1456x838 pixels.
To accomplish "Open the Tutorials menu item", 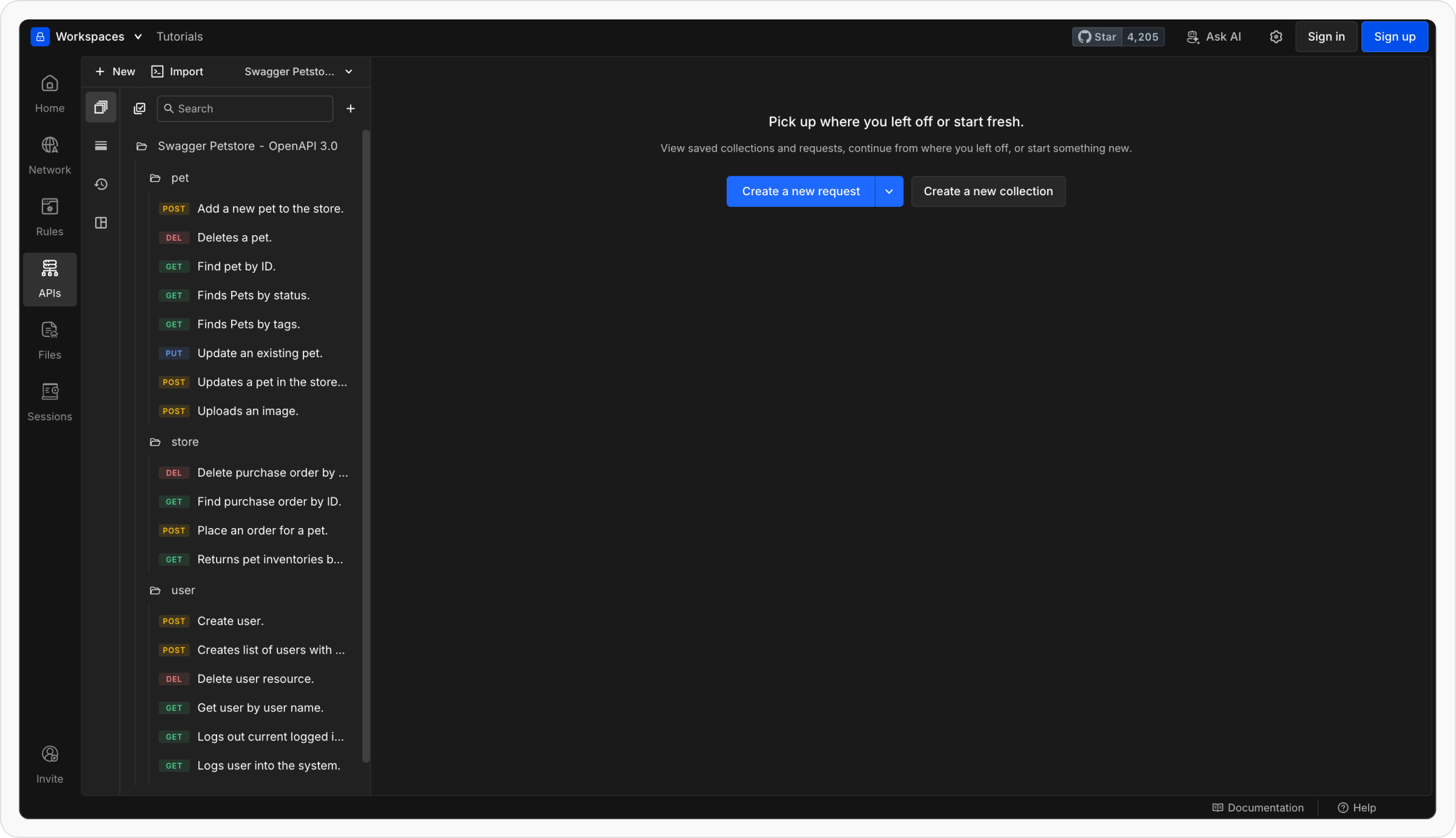I will click(180, 36).
